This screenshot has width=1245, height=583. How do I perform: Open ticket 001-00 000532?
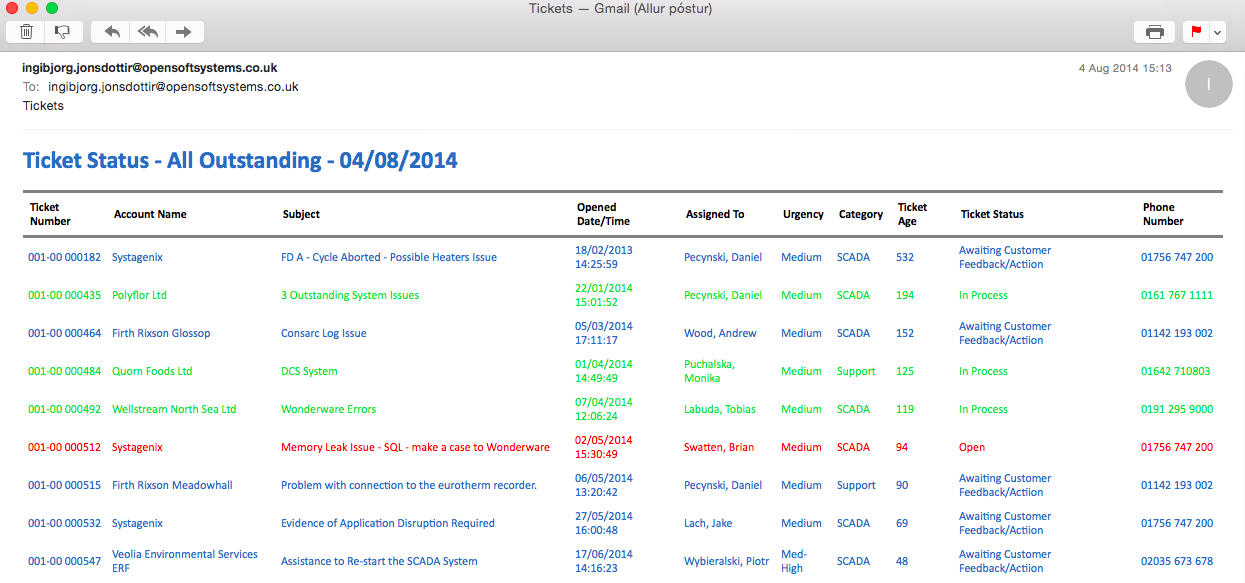[64, 523]
